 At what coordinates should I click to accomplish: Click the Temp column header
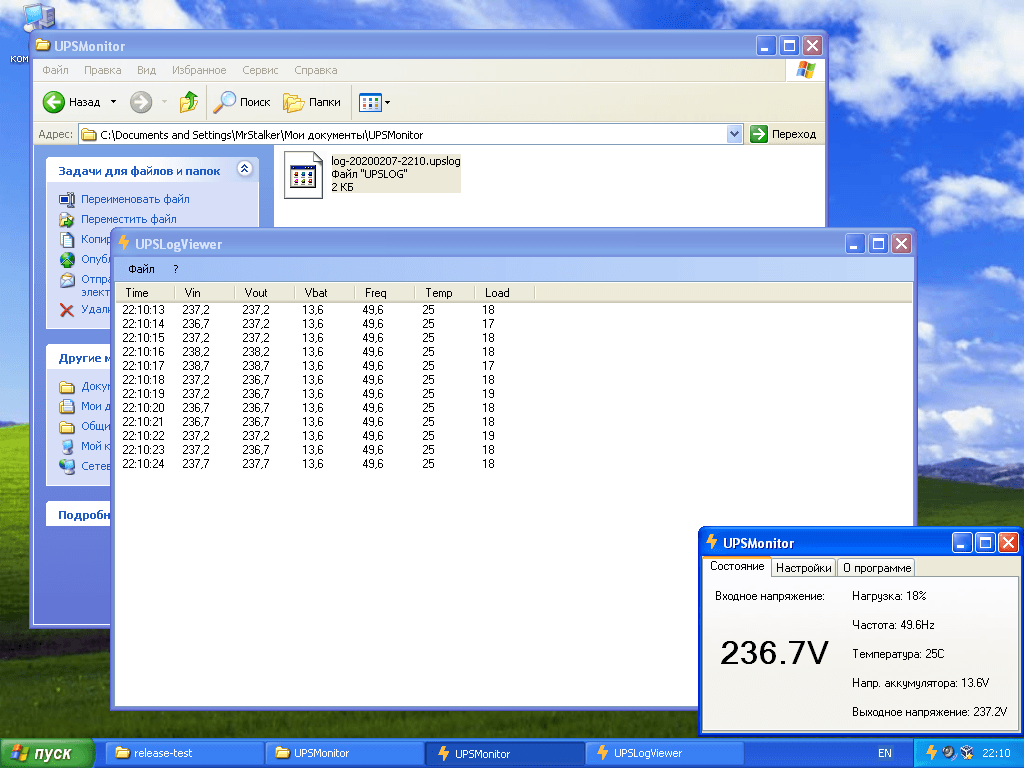pos(445,293)
